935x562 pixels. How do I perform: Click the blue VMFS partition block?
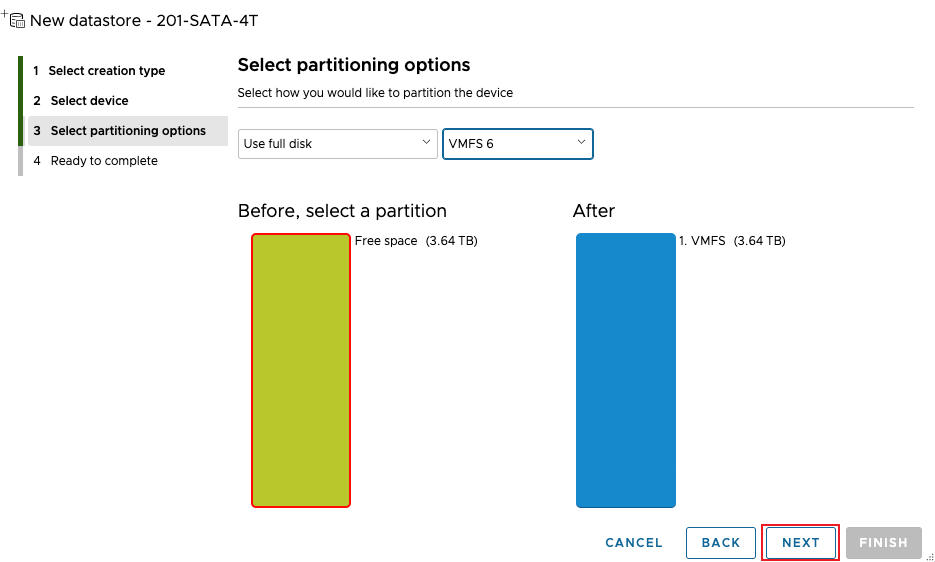(626, 370)
